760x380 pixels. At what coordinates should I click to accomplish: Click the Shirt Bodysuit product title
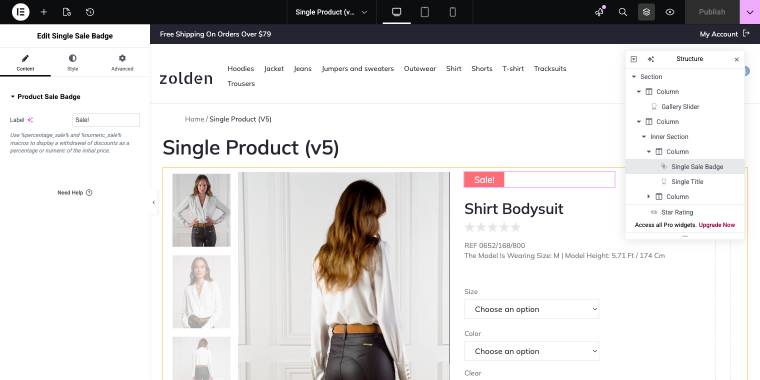[514, 209]
